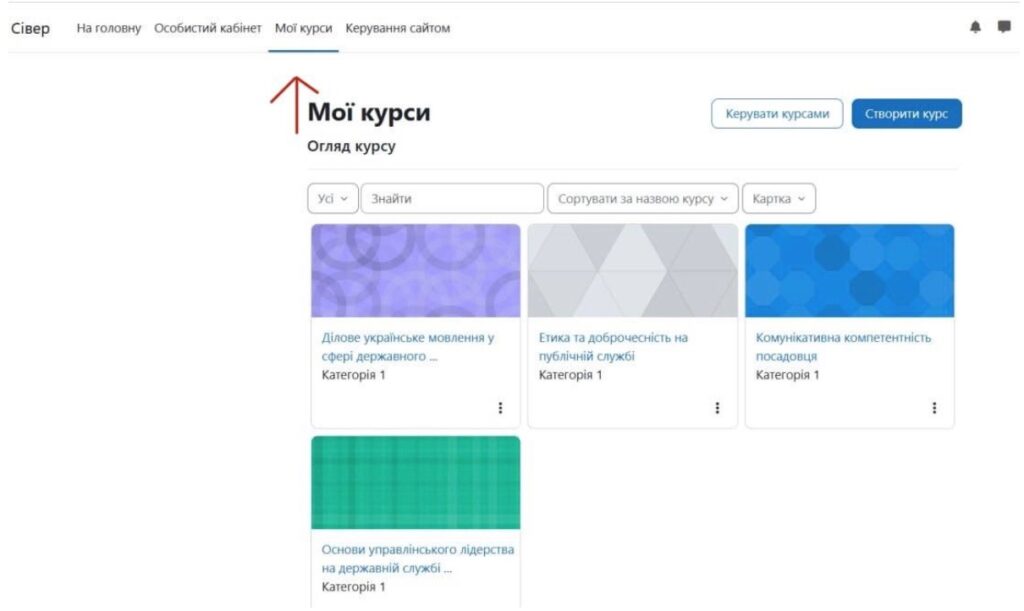Click blue thumbnail of Комунікативна компетентність course
The width and height of the screenshot is (1024, 611).
pyautogui.click(x=849, y=270)
